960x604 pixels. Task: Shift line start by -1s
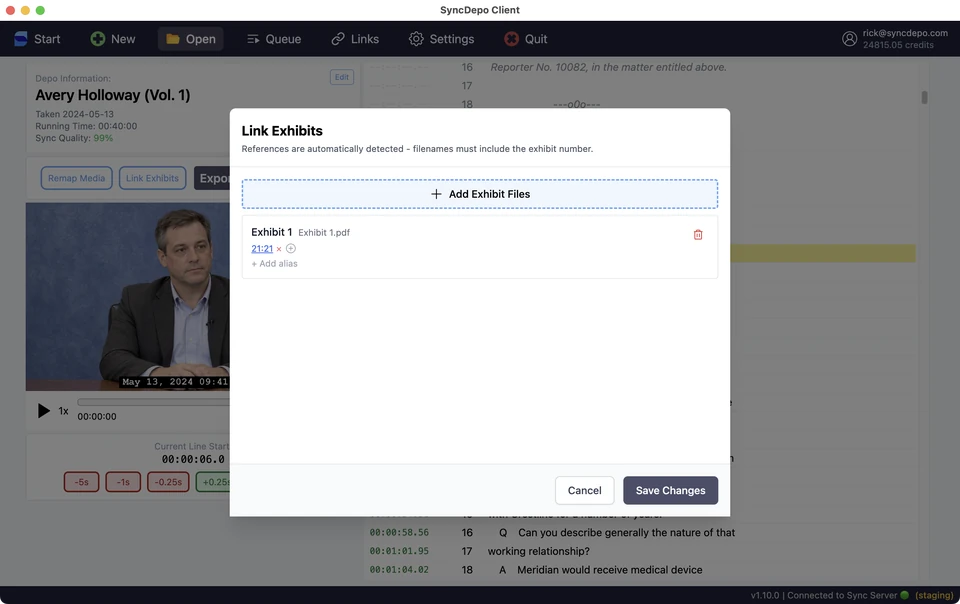tap(123, 482)
